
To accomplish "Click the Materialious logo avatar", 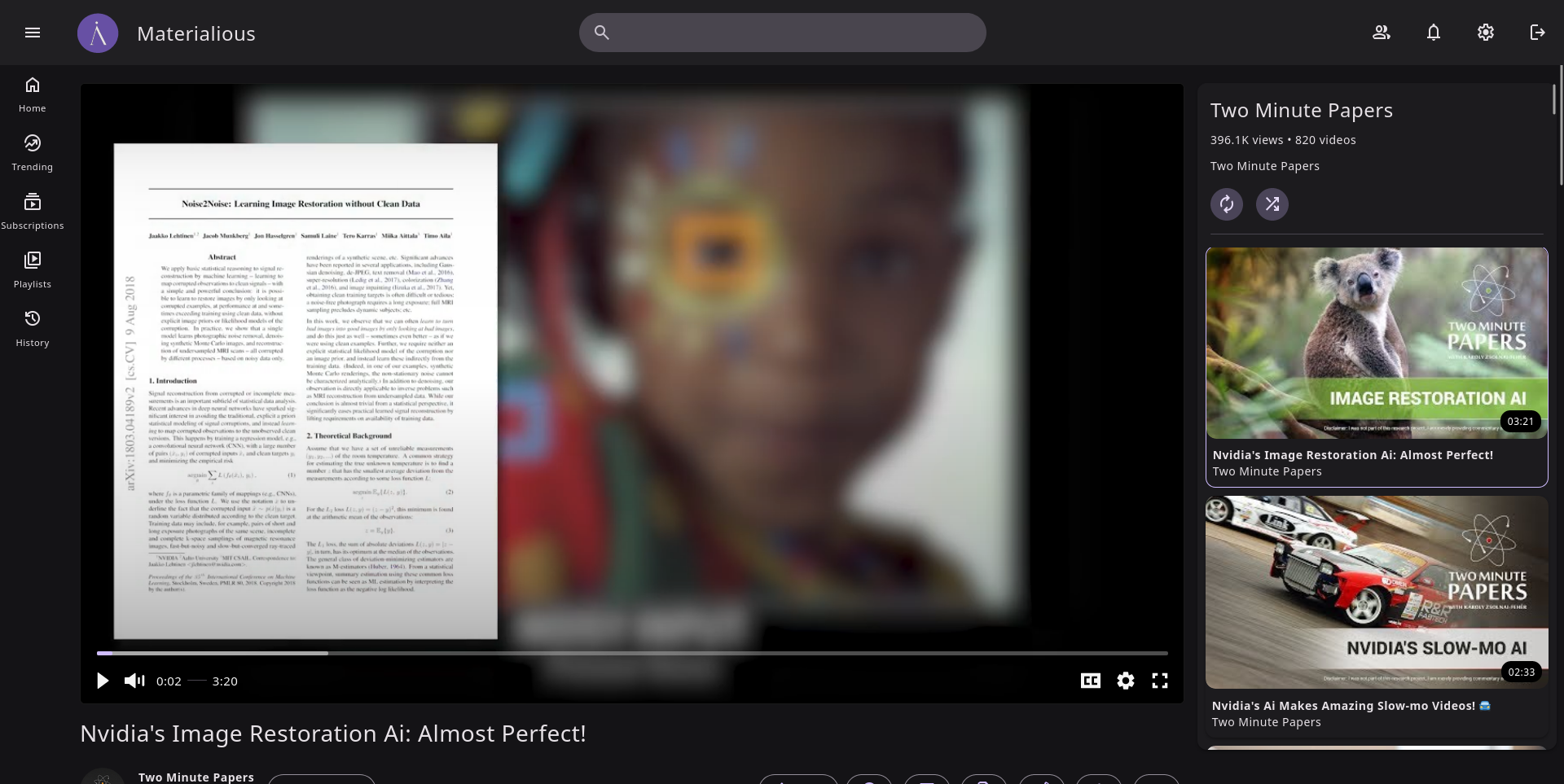I will [x=98, y=33].
